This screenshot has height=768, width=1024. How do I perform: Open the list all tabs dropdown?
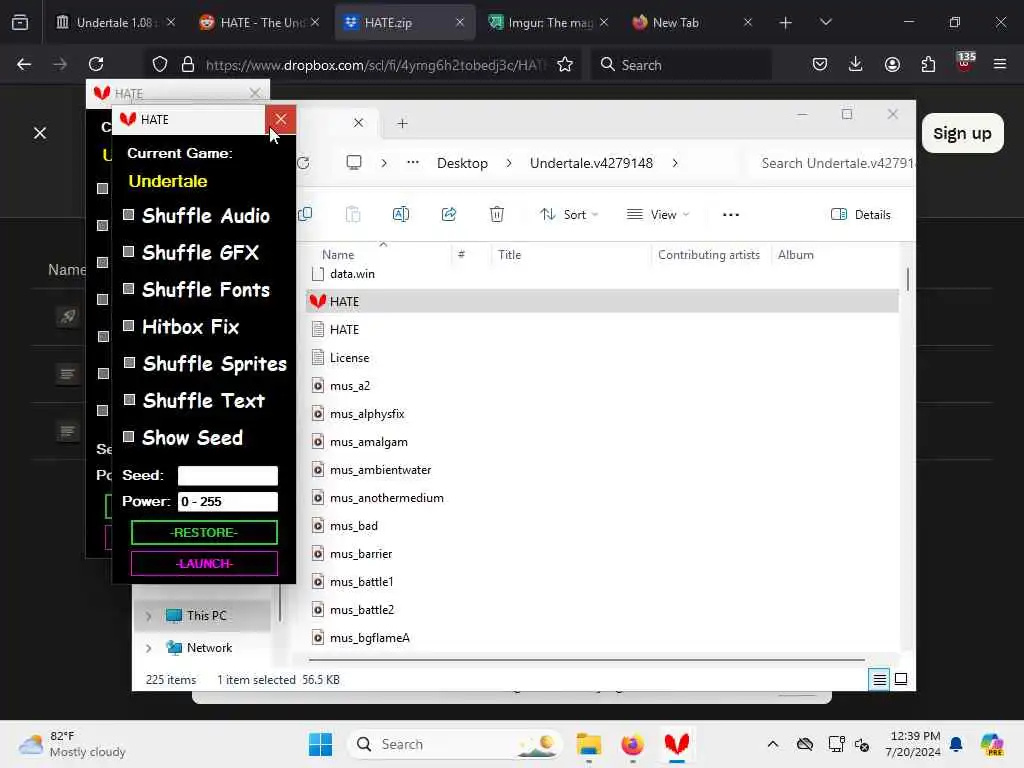coord(826,22)
